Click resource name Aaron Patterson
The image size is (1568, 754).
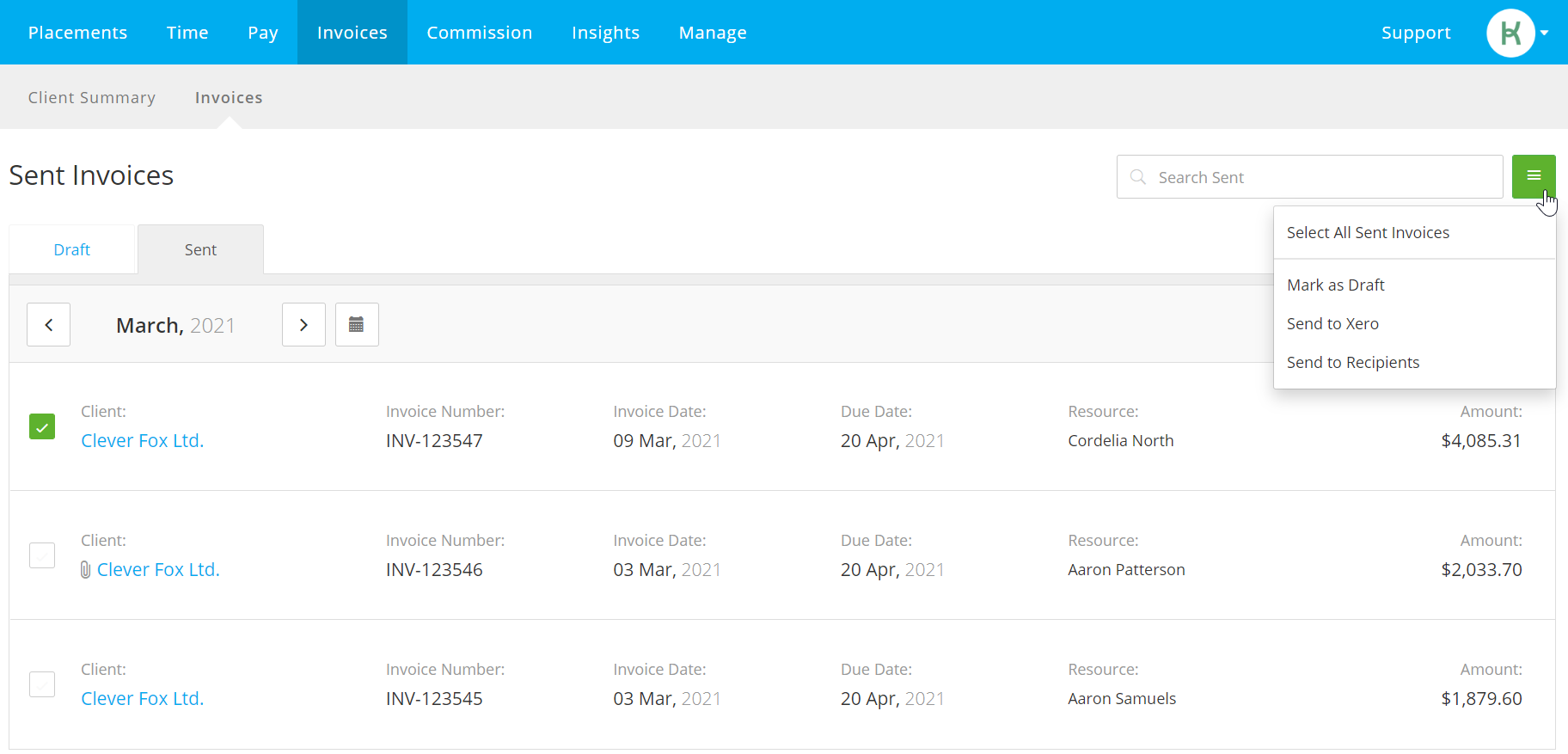1126,570
